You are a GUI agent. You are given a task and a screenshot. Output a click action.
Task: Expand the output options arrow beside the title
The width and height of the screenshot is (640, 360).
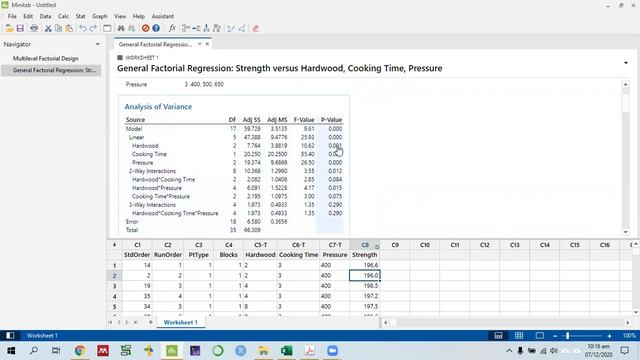626,63
